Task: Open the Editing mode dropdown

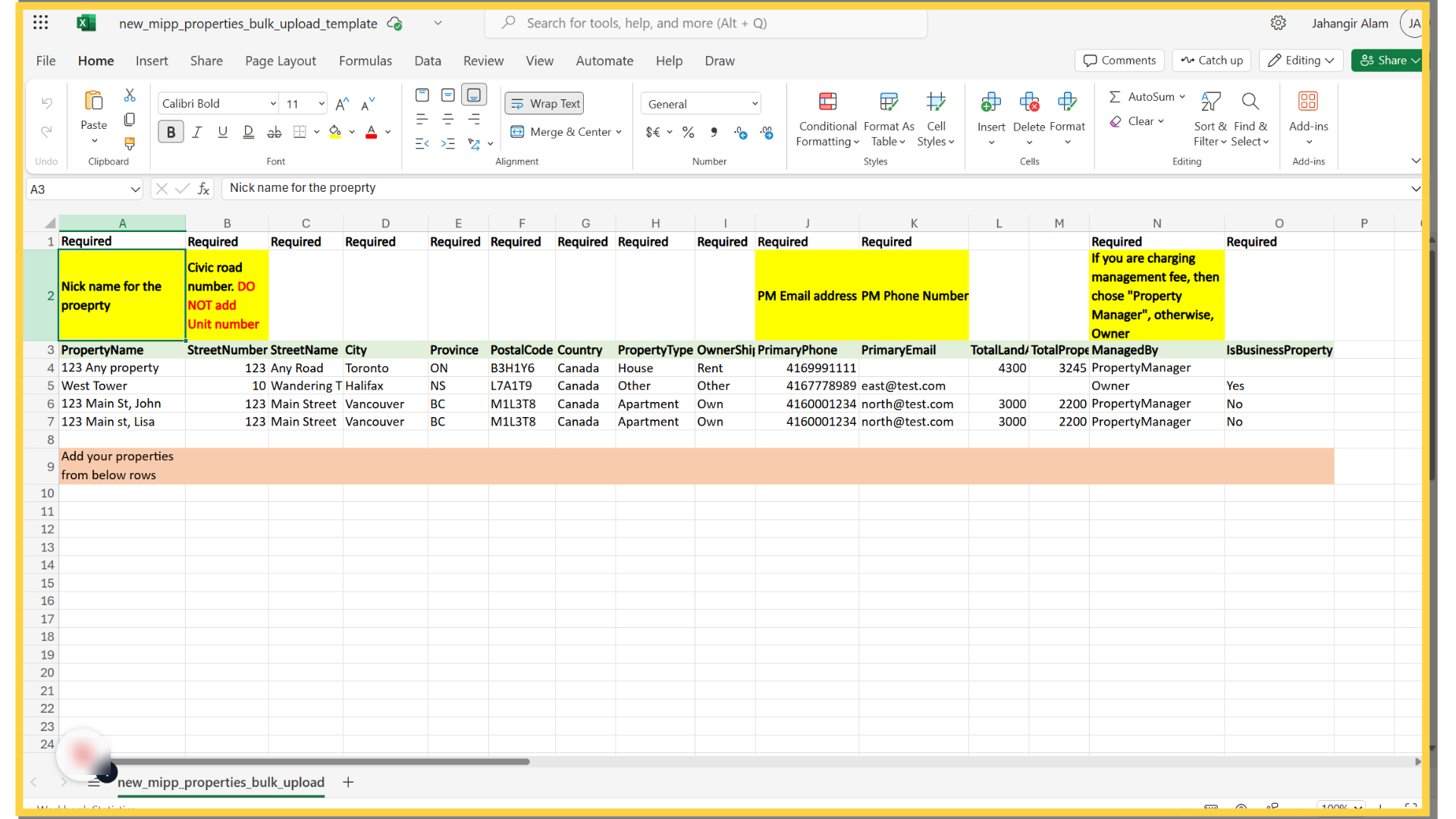Action: click(1301, 61)
